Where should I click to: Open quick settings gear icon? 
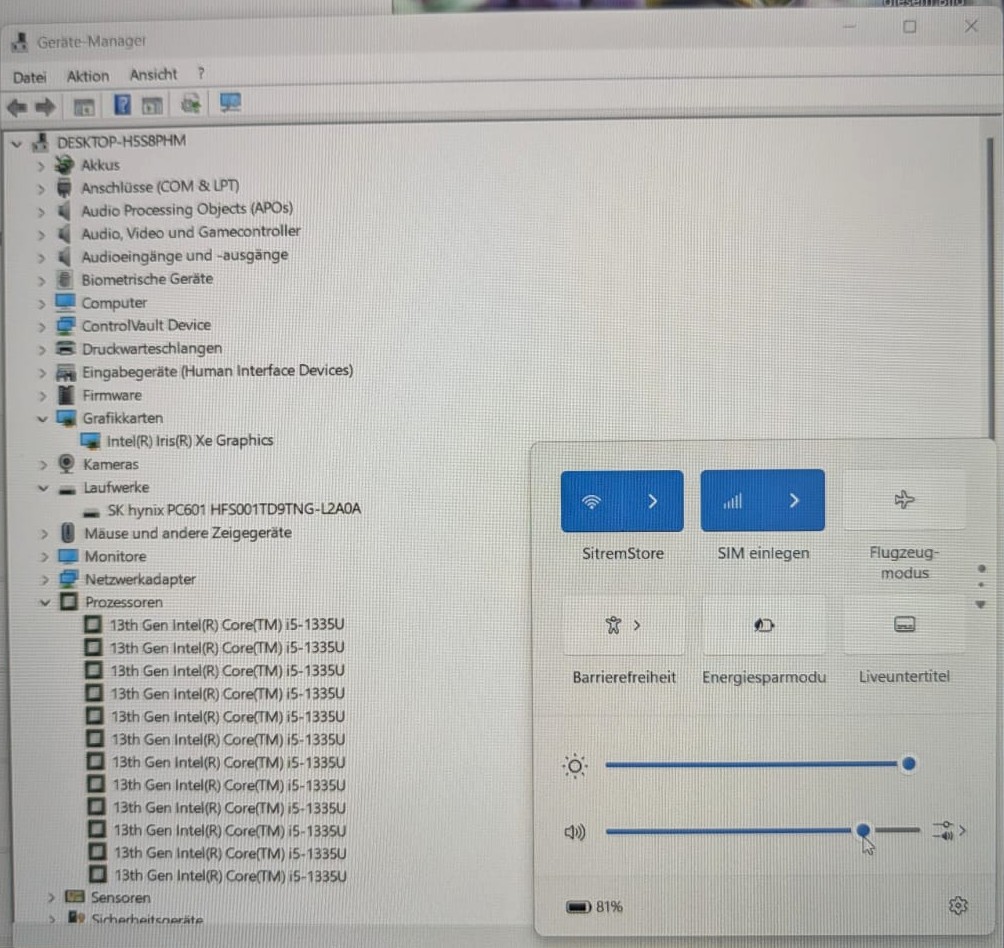point(958,906)
